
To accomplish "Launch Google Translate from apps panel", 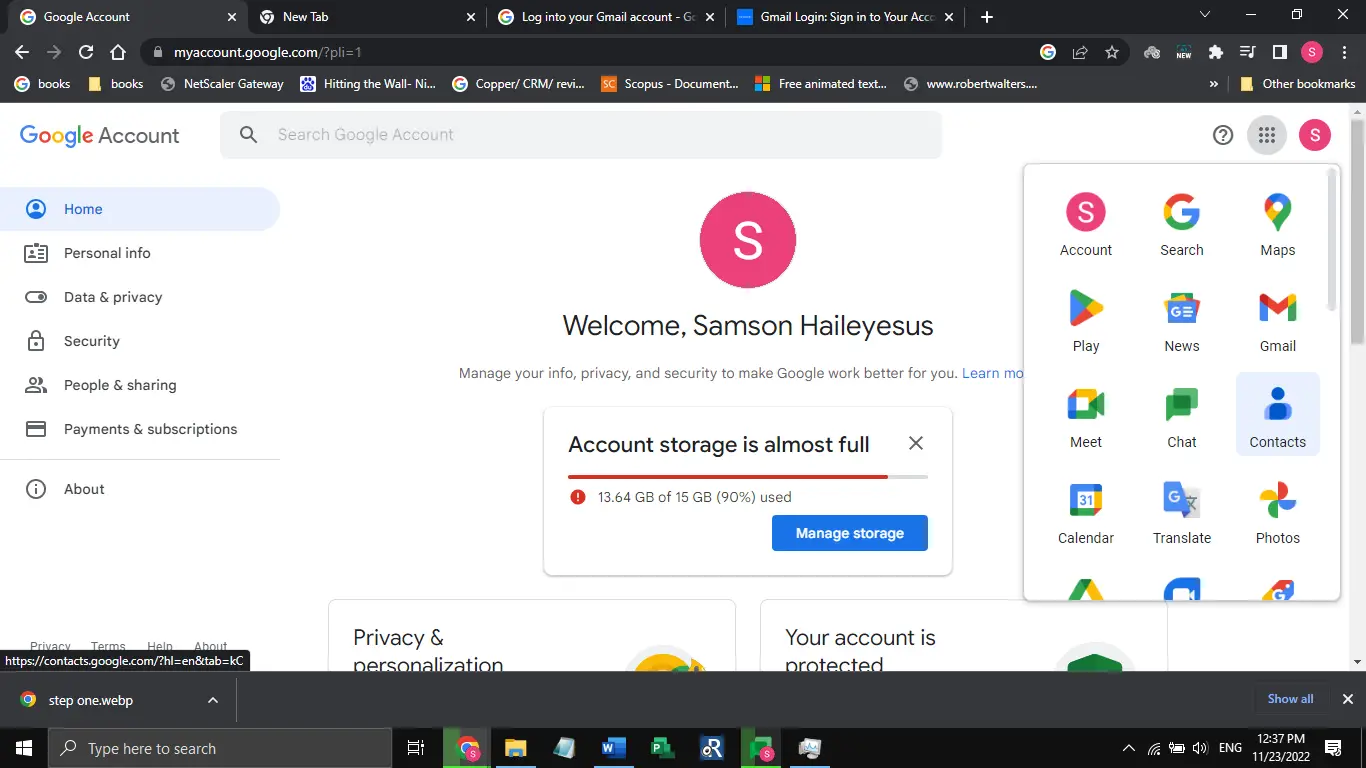I will (1182, 512).
